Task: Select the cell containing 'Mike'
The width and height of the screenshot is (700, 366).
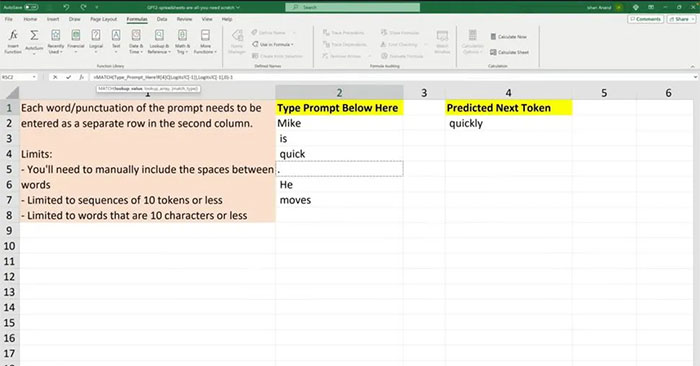Action: click(x=339, y=123)
